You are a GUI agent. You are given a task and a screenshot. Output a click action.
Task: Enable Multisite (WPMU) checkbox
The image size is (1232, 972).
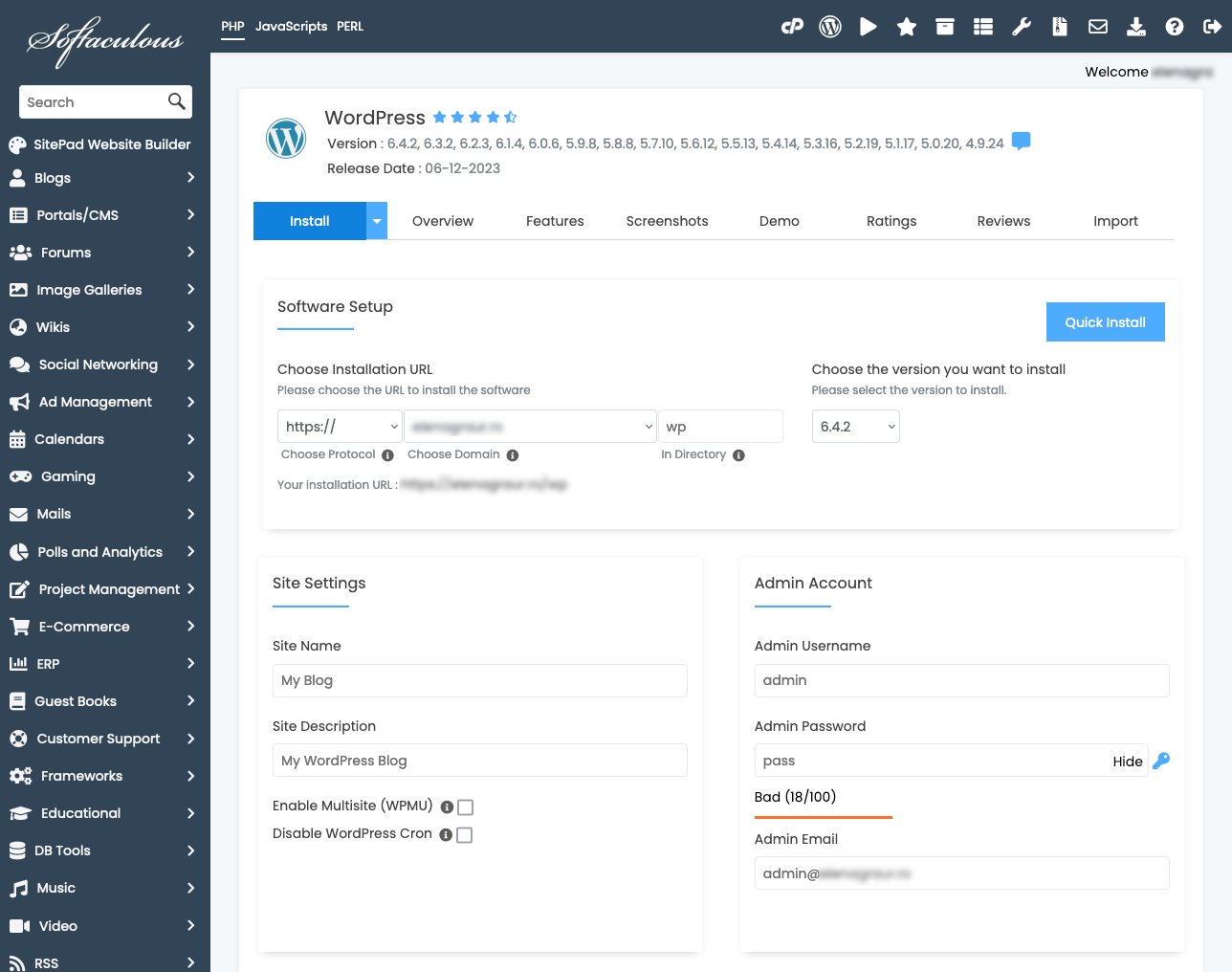465,807
